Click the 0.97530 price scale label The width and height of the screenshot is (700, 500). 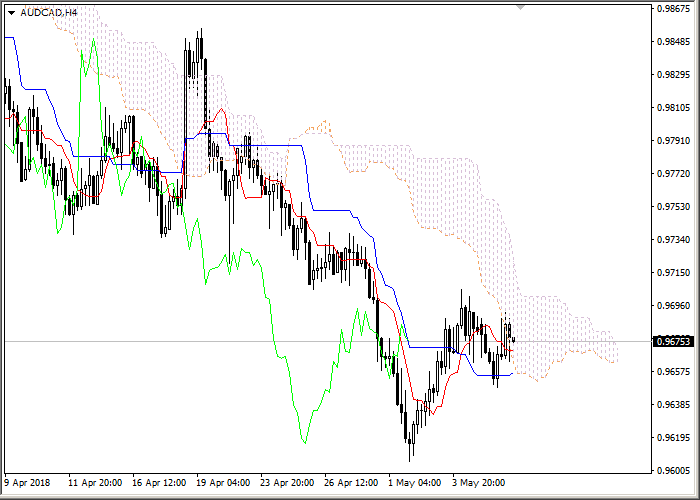673,207
